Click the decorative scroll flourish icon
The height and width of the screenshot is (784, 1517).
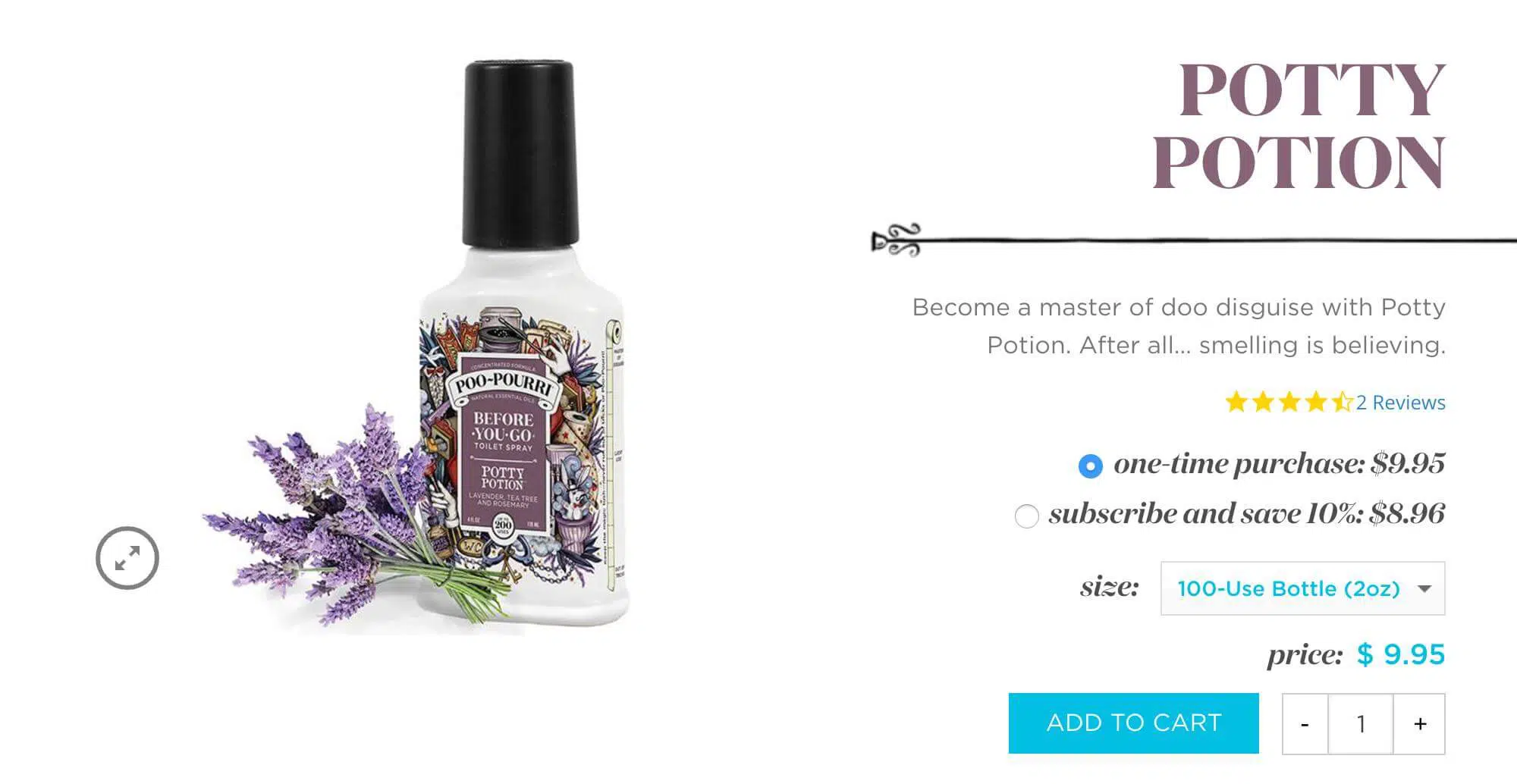[x=897, y=240]
